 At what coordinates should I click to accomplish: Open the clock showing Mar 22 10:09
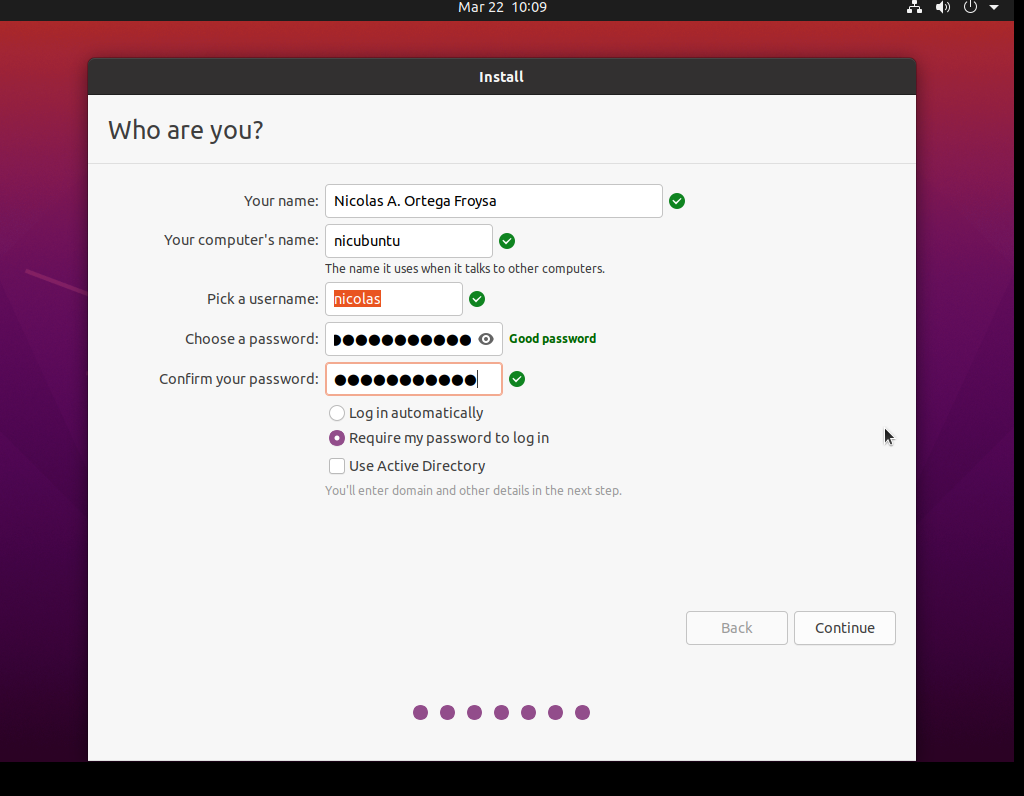point(502,7)
